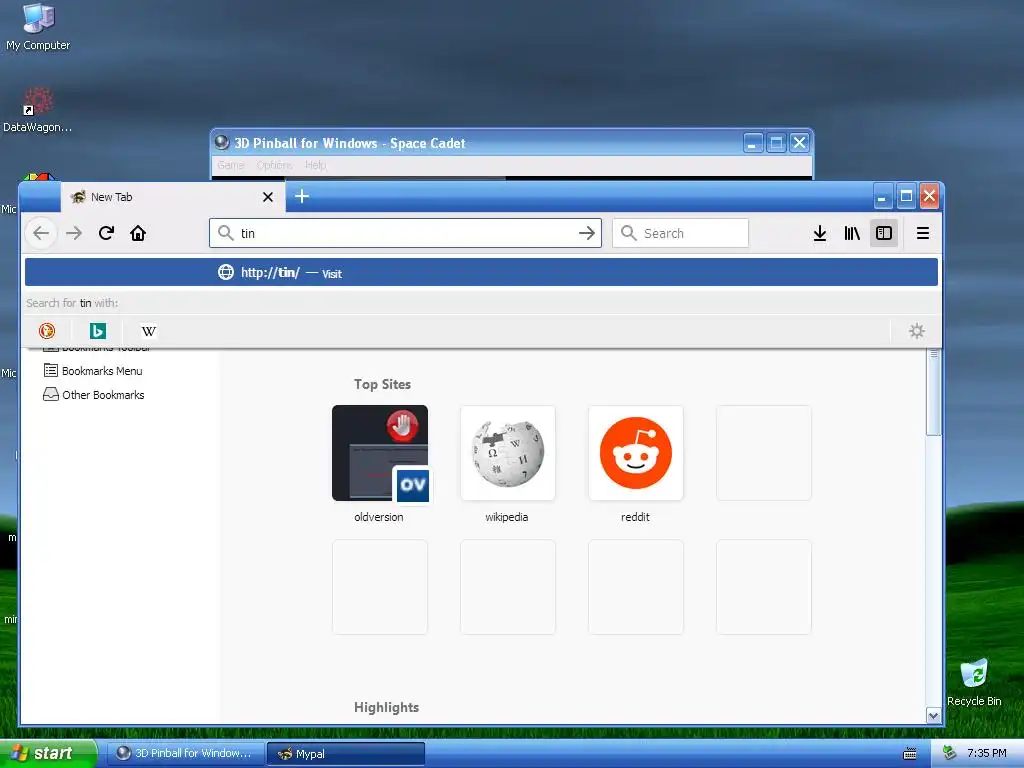Toggle the sidebar view button

(x=884, y=233)
